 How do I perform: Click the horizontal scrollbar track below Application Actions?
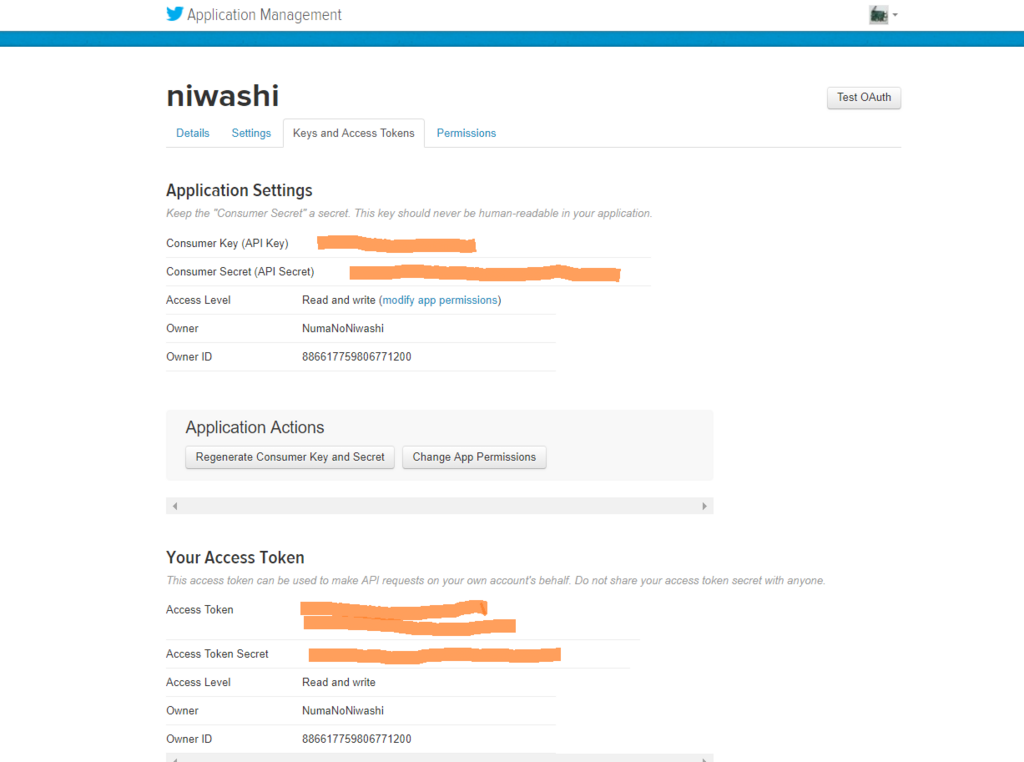coord(440,506)
